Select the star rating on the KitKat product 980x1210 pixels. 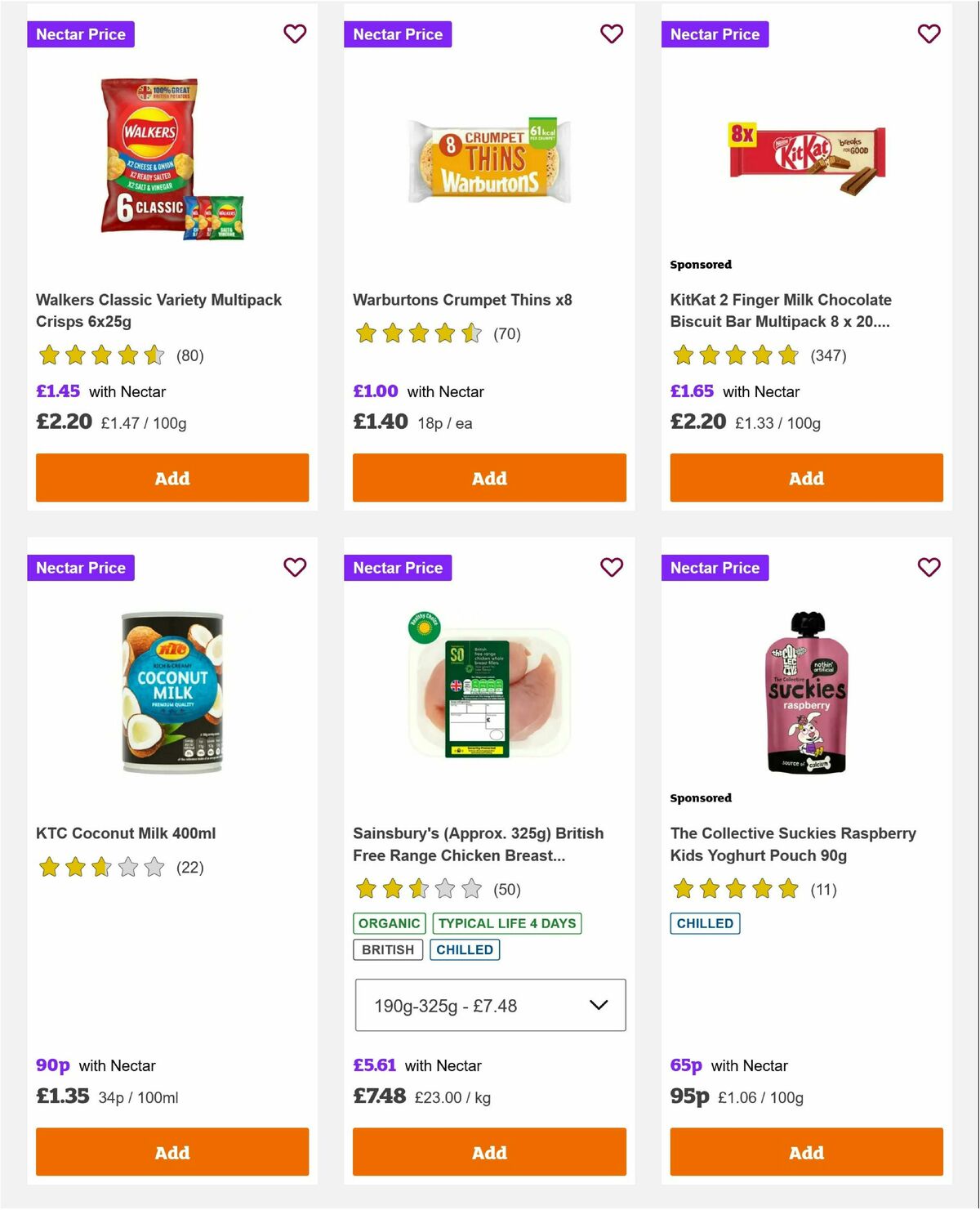734,355
